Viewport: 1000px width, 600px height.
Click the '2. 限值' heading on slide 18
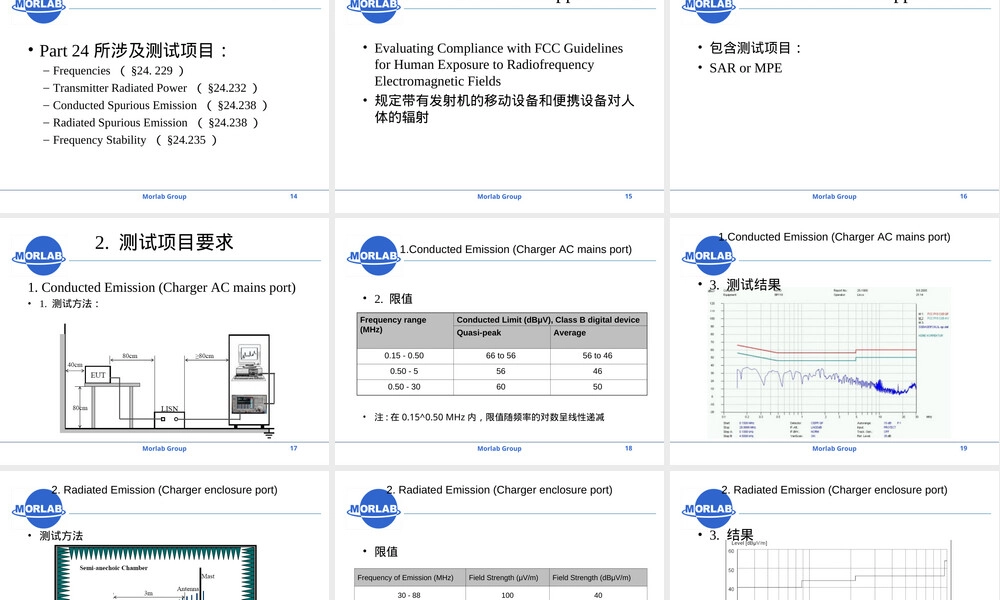pos(393,298)
